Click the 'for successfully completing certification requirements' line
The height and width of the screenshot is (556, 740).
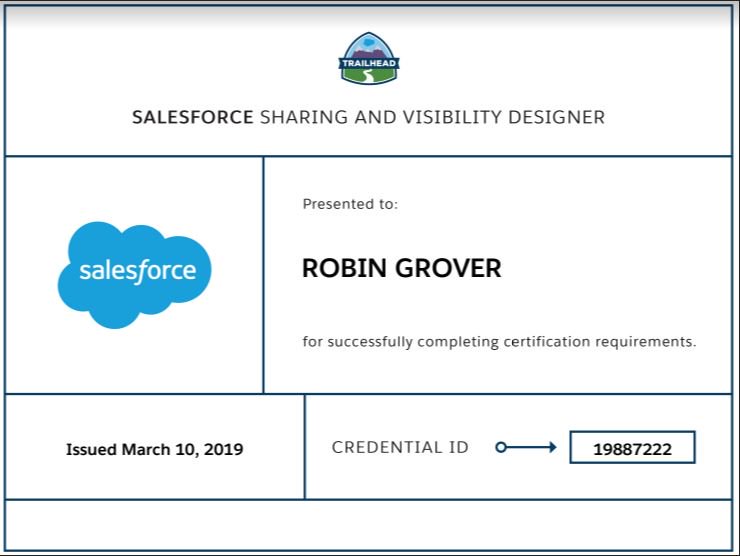499,341
